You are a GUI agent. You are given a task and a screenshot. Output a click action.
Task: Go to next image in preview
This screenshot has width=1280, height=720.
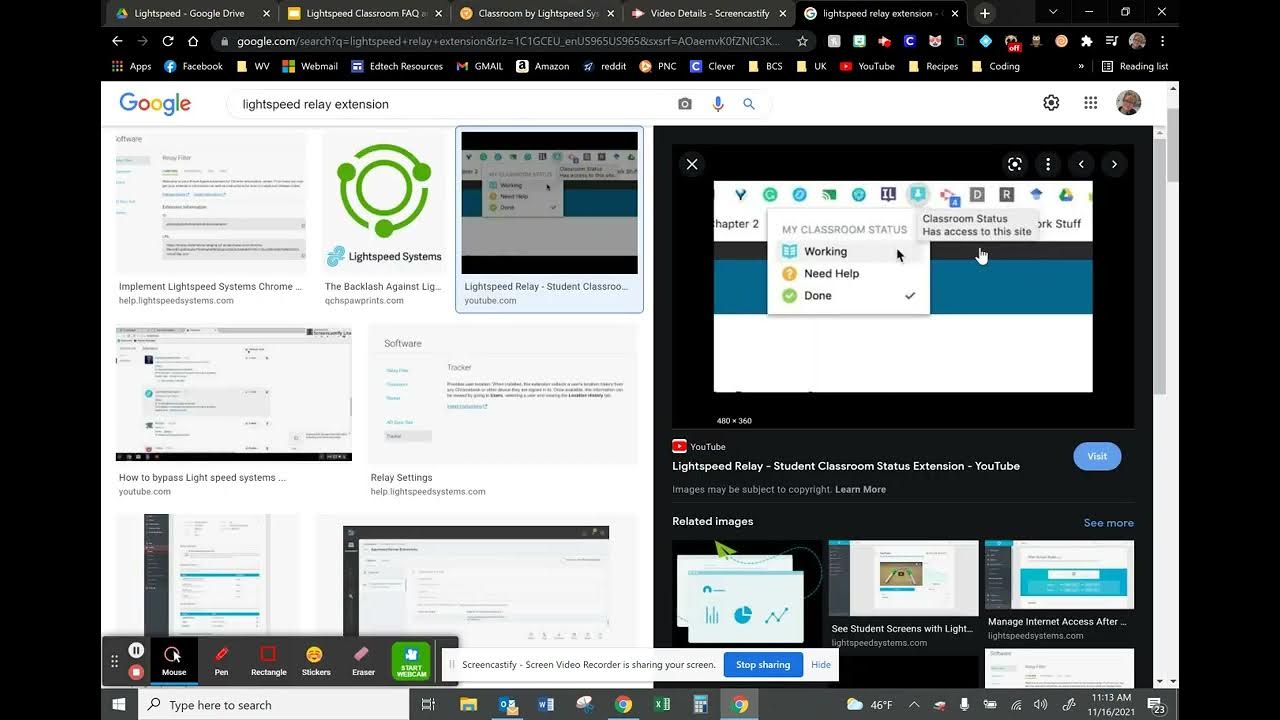click(x=1114, y=164)
